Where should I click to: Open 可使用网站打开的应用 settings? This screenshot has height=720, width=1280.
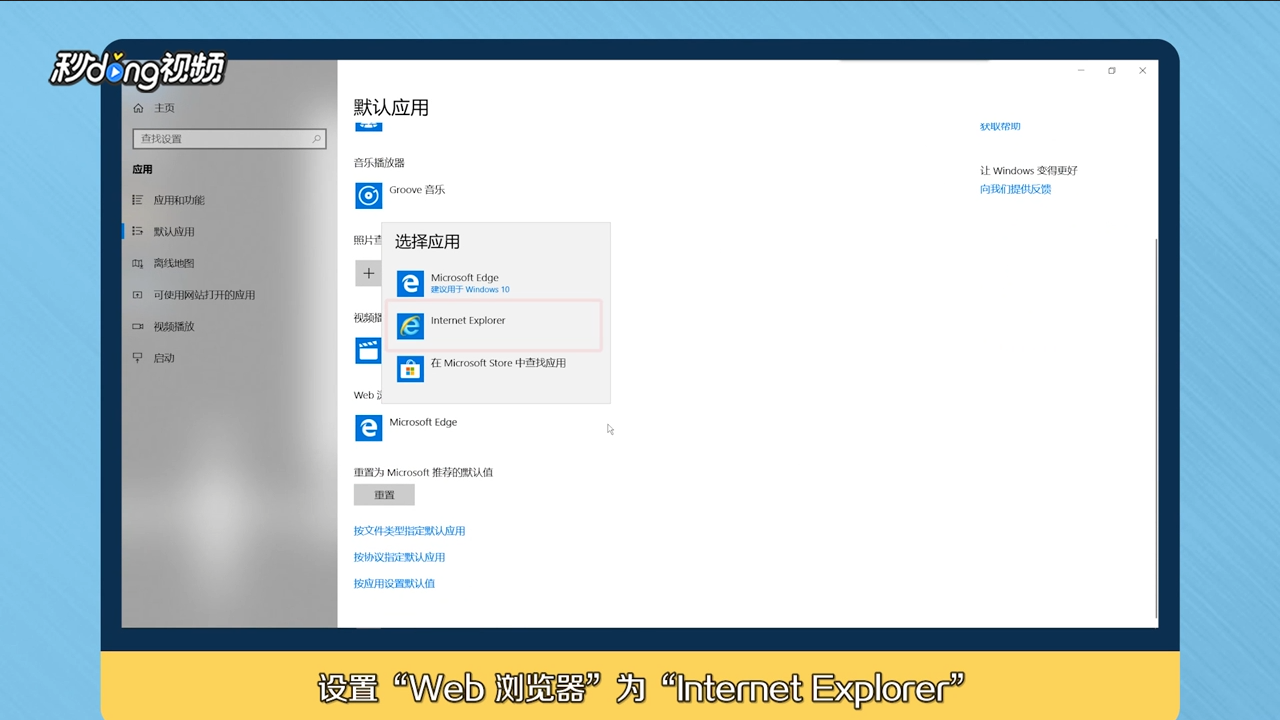(x=204, y=295)
